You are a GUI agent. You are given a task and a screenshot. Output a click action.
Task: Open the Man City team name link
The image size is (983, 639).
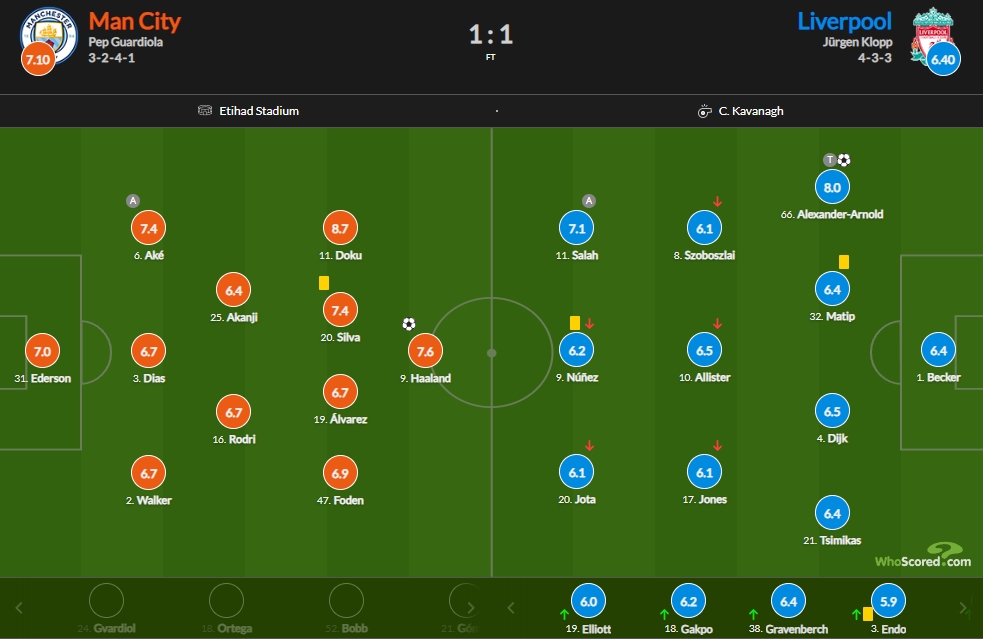(x=135, y=21)
